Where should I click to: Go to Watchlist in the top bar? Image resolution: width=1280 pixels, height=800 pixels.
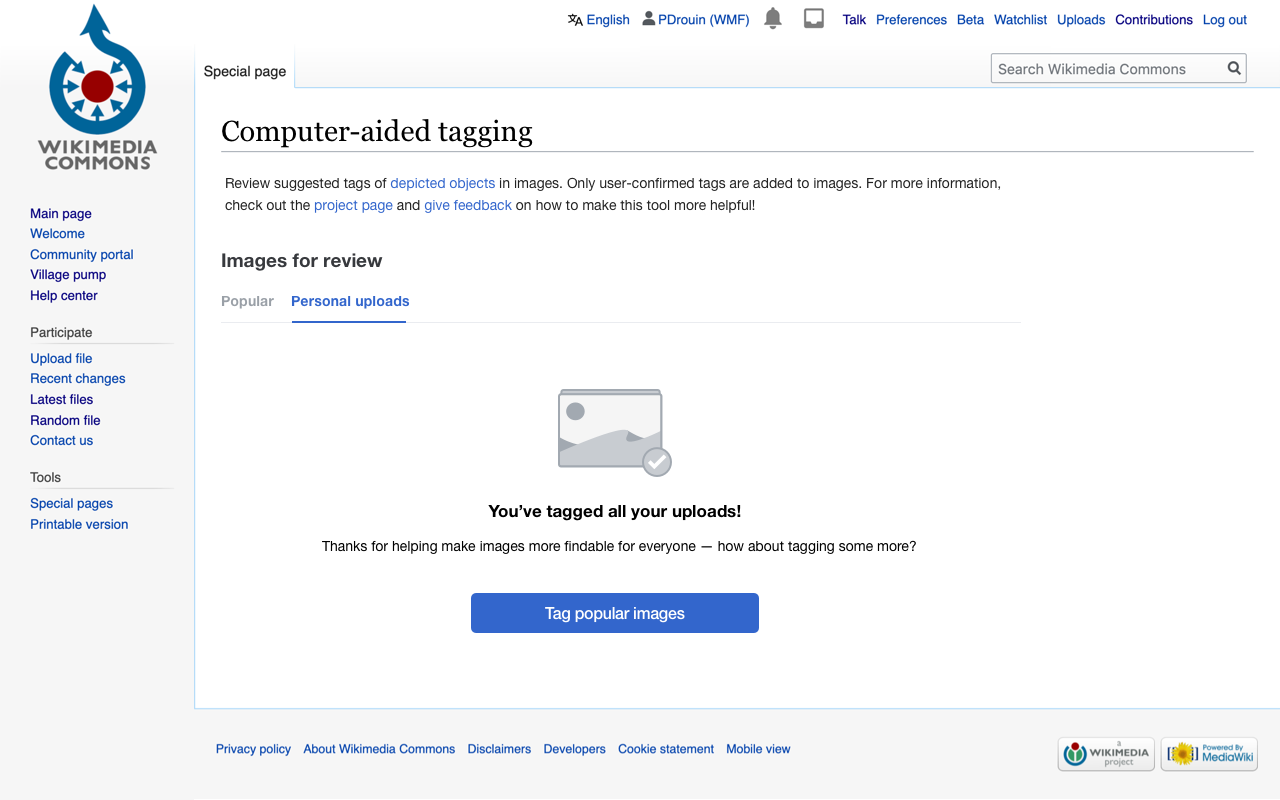(1020, 19)
